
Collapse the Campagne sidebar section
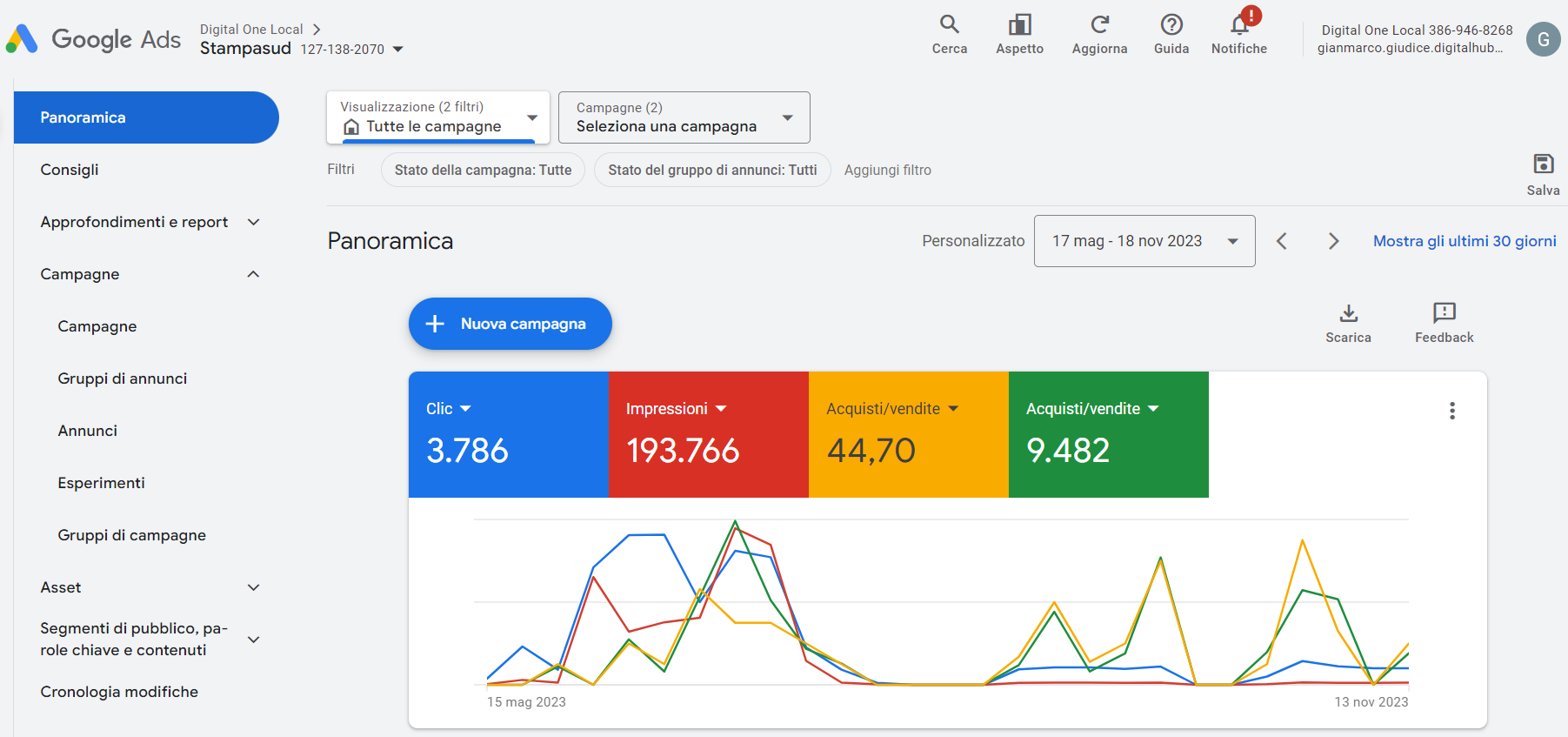coord(253,274)
